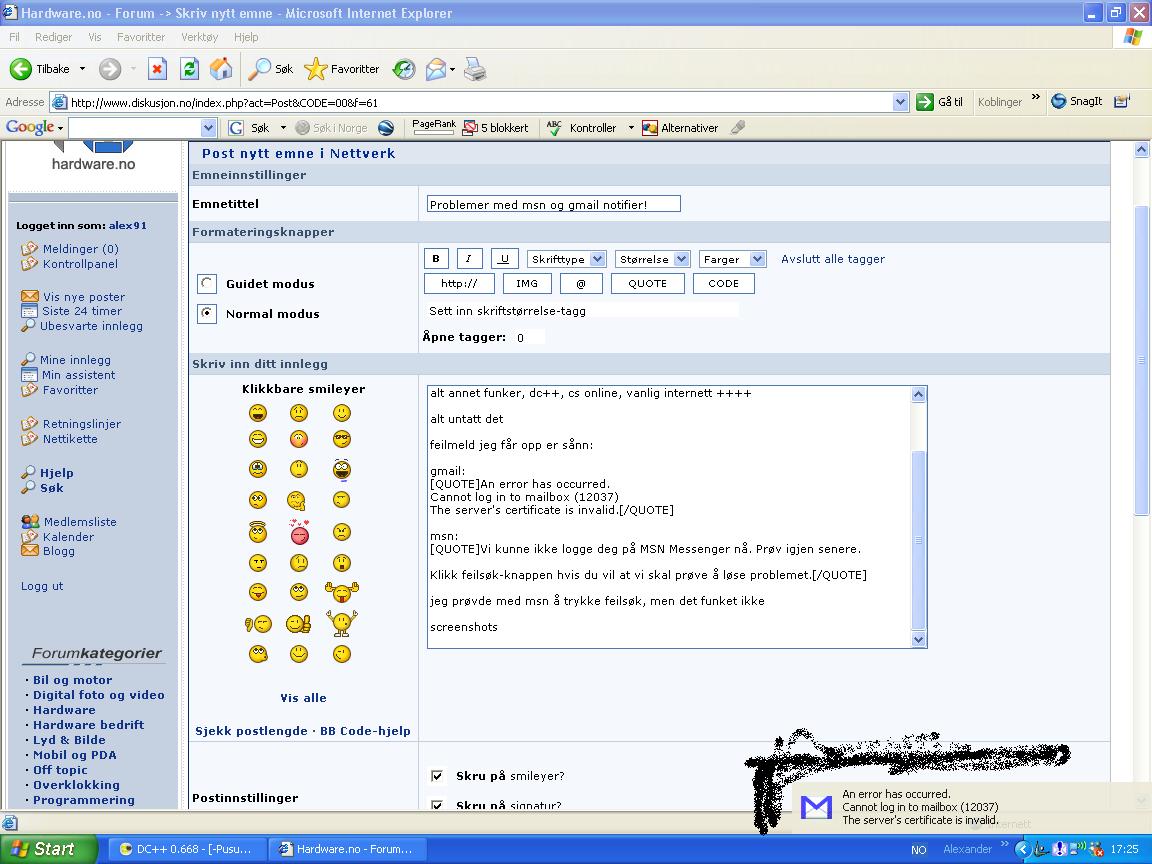1152x864 pixels.
Task: Open the Hjelp menu
Action: coord(246,37)
